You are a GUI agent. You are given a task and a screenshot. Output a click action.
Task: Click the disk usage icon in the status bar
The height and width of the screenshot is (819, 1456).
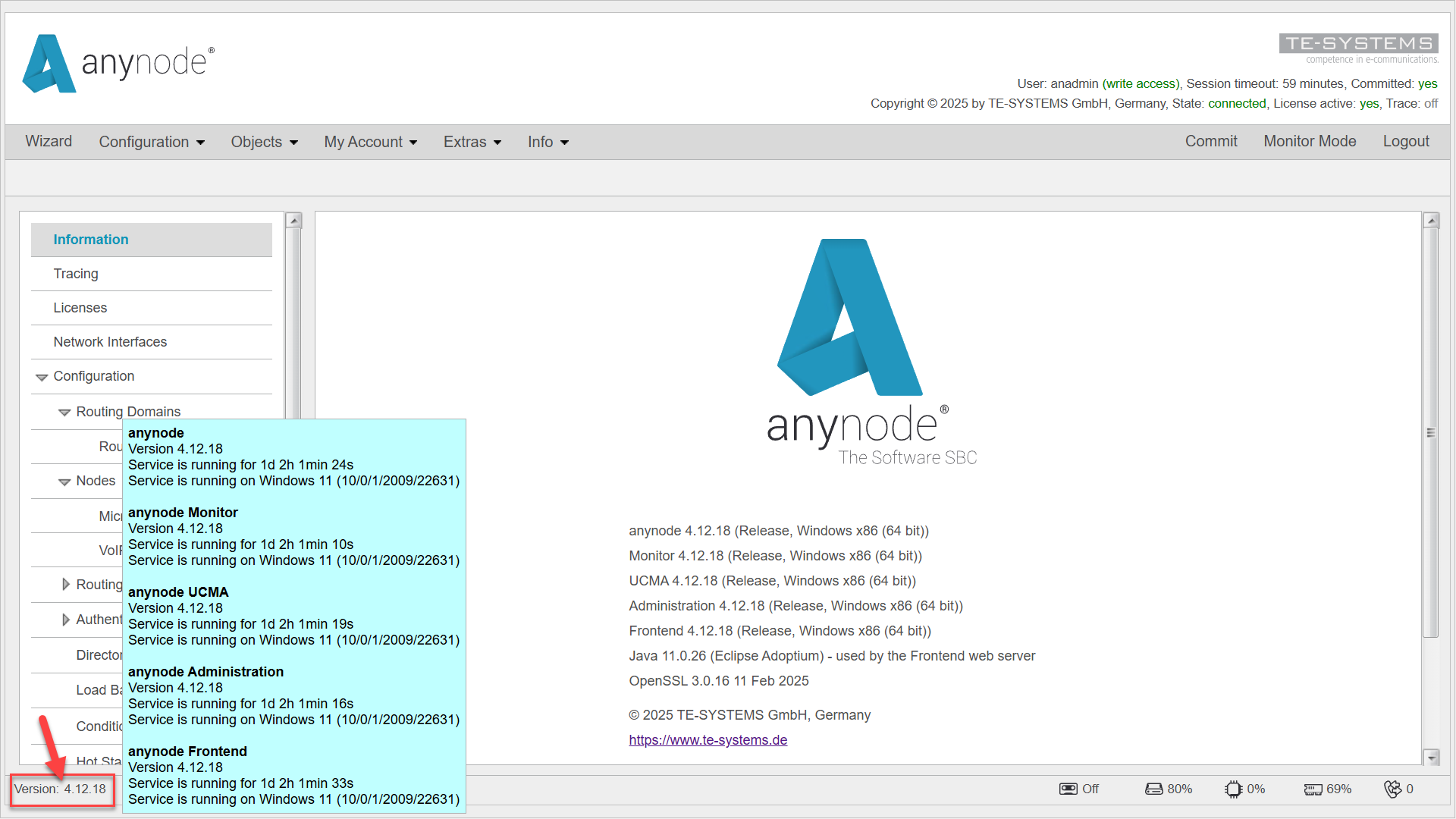1153,789
